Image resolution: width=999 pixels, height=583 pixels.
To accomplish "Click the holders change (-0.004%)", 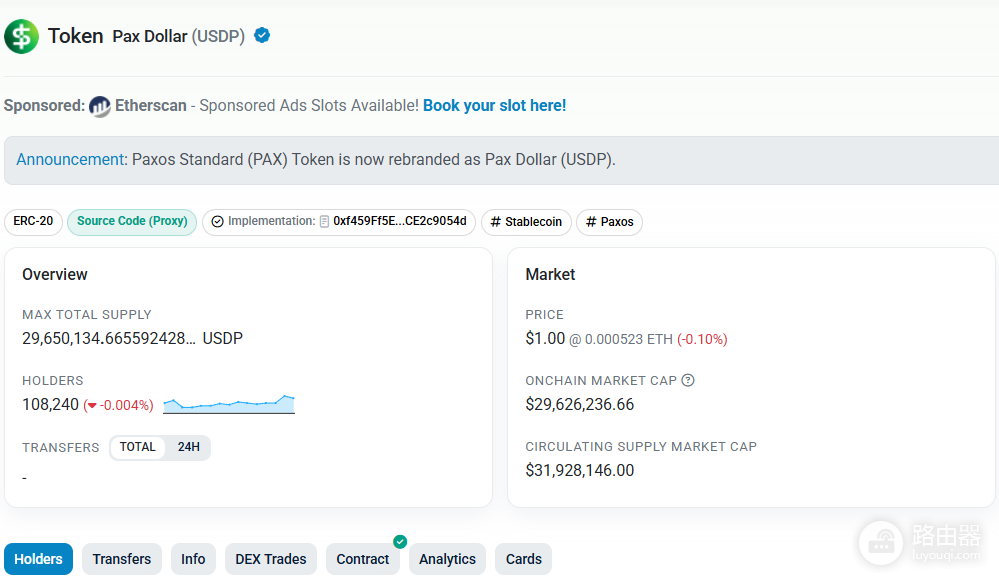I will pos(119,405).
